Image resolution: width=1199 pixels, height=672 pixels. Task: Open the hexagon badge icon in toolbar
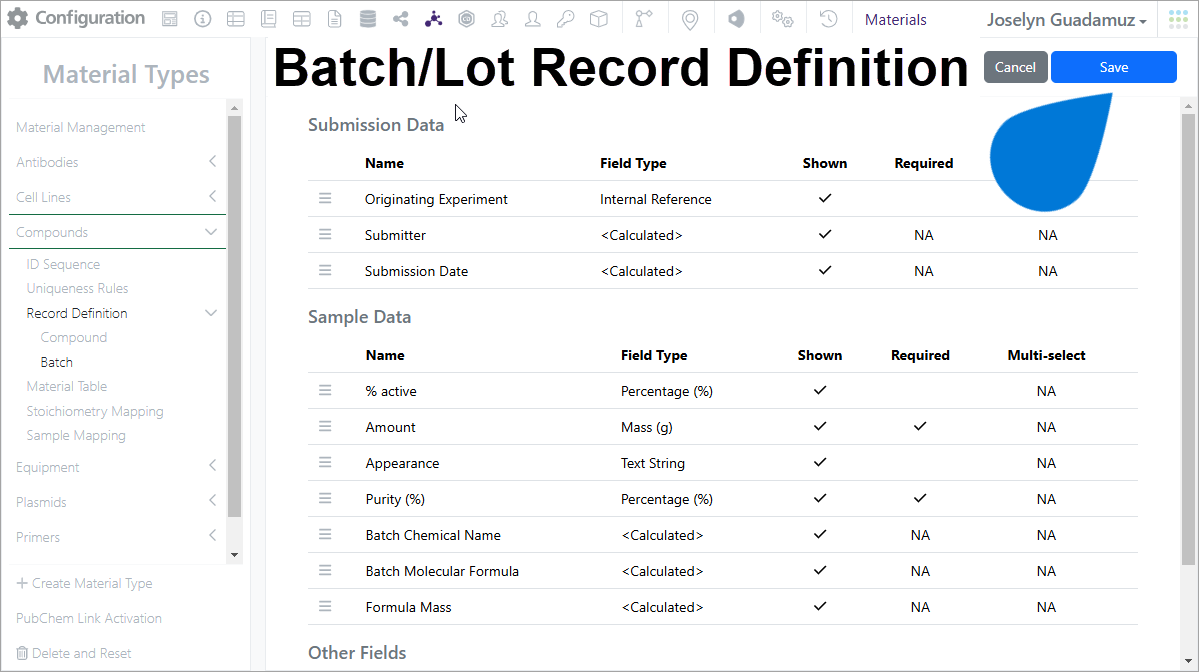tap(466, 20)
